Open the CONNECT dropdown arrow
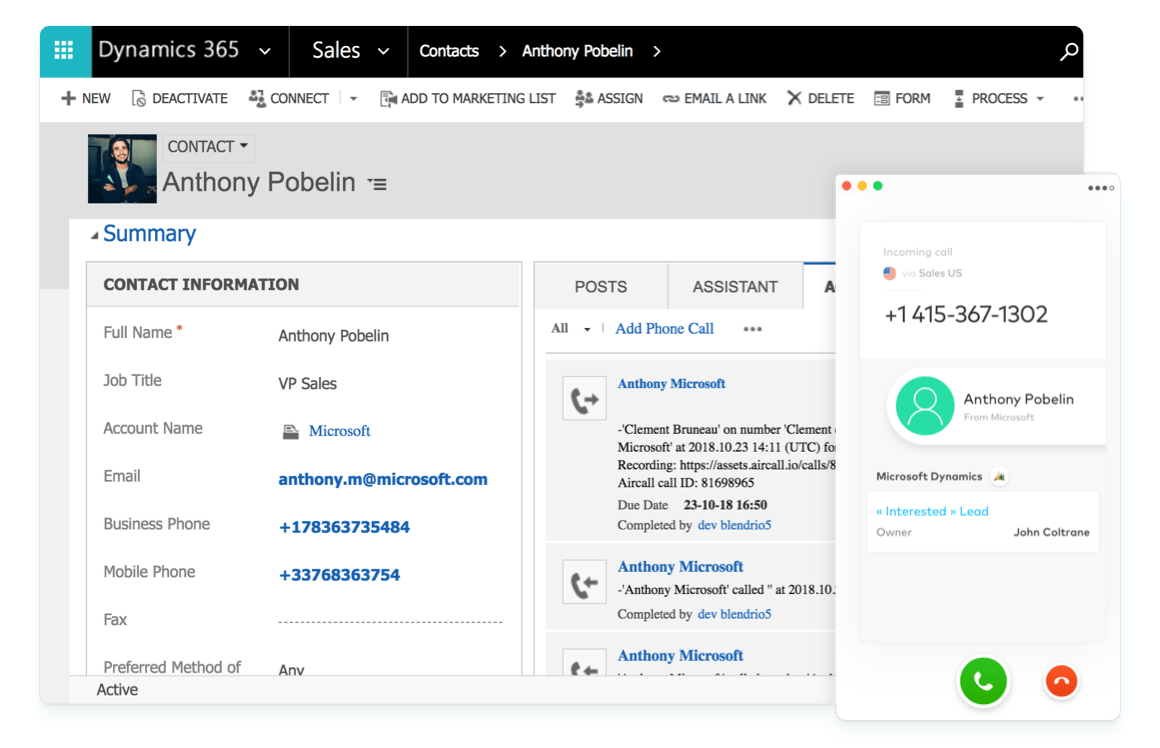Screen dimensions: 1160x748 353,98
